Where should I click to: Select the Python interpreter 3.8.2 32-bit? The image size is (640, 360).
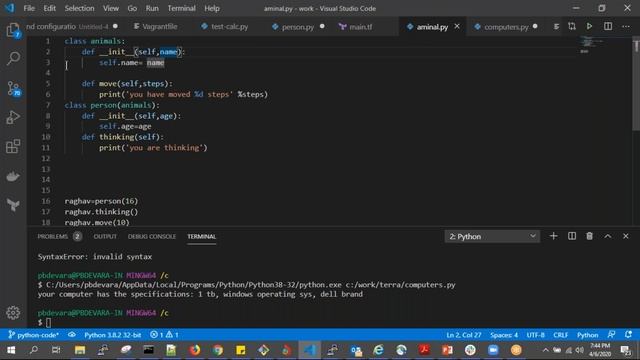113,335
